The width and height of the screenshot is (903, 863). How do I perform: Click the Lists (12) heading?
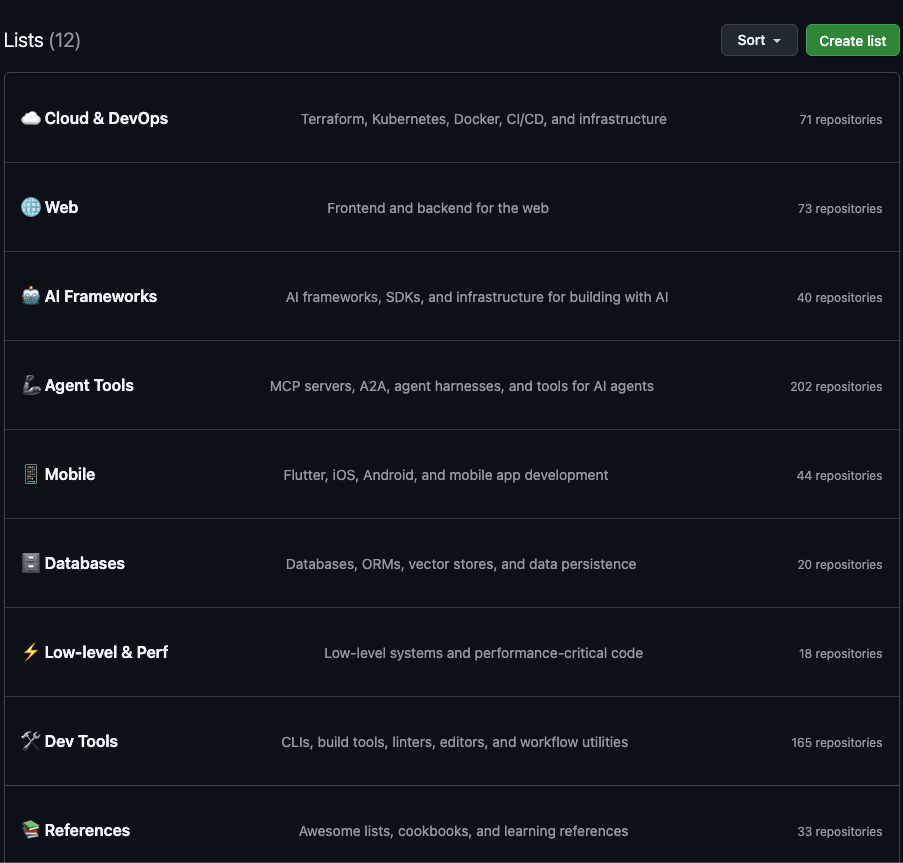42,40
